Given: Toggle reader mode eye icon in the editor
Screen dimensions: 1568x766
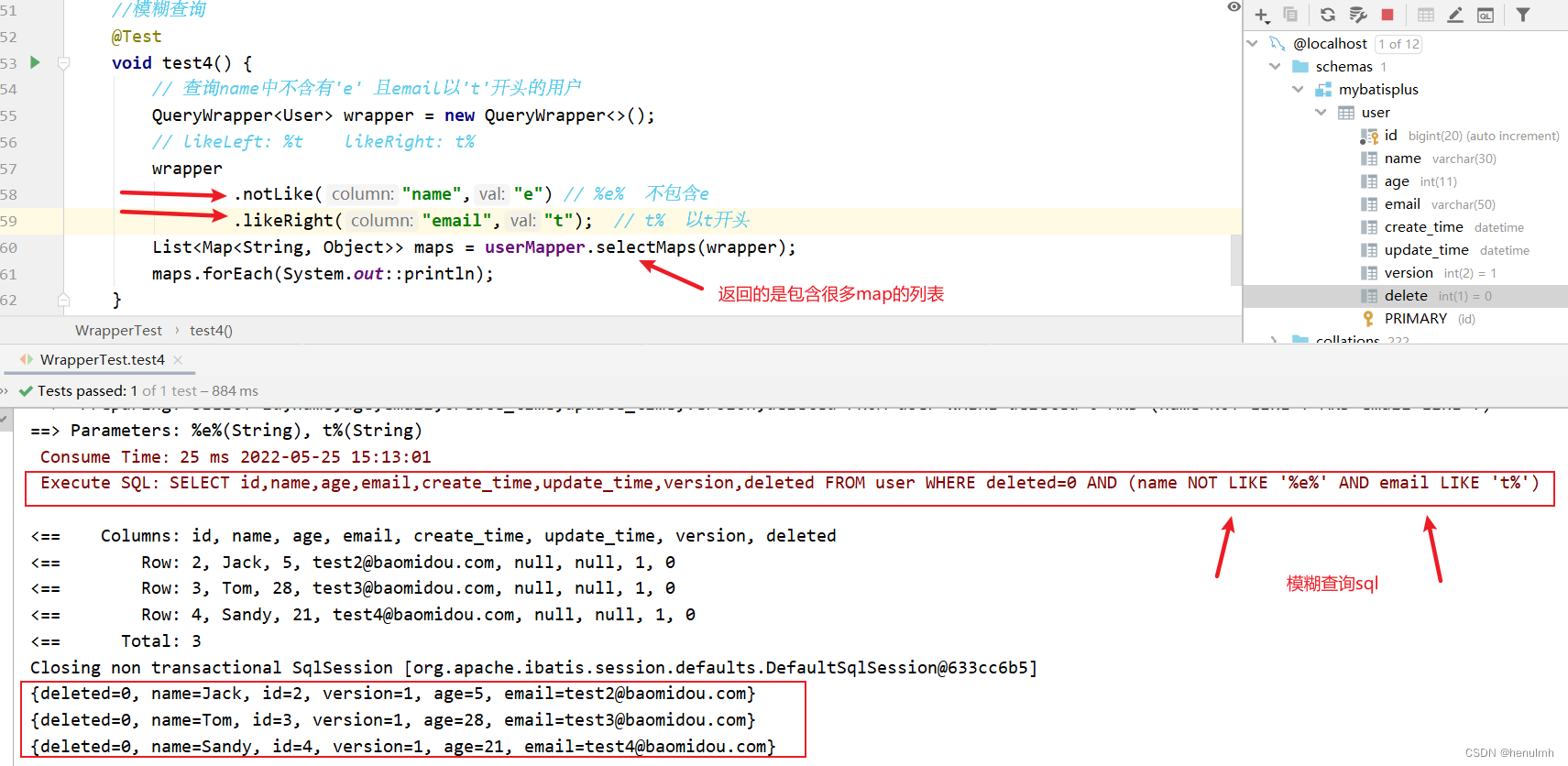Looking at the screenshot, I should click(x=1234, y=7).
